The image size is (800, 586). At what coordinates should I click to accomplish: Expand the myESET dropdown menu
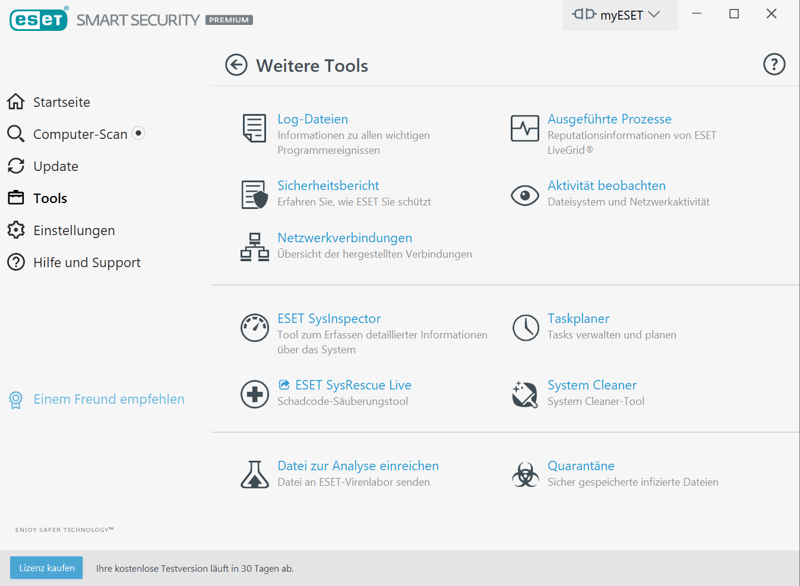coord(619,15)
